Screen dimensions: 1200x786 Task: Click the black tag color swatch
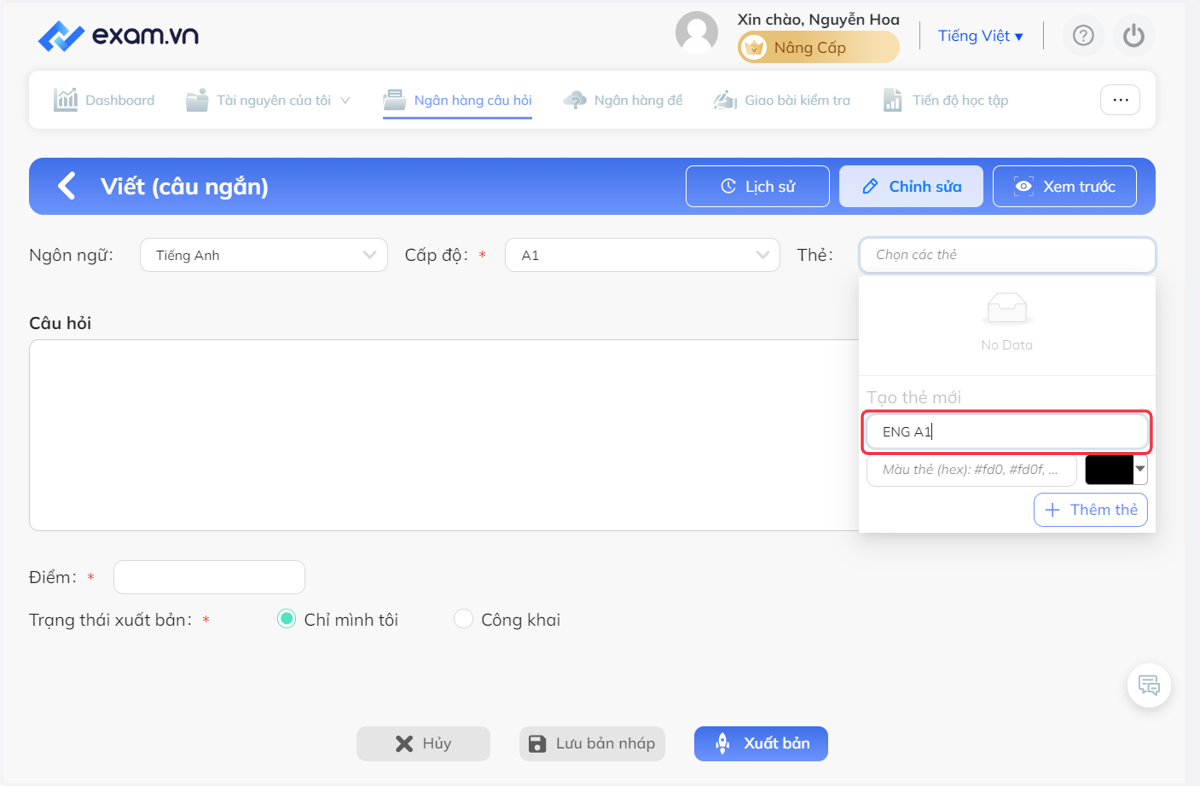click(x=1109, y=470)
